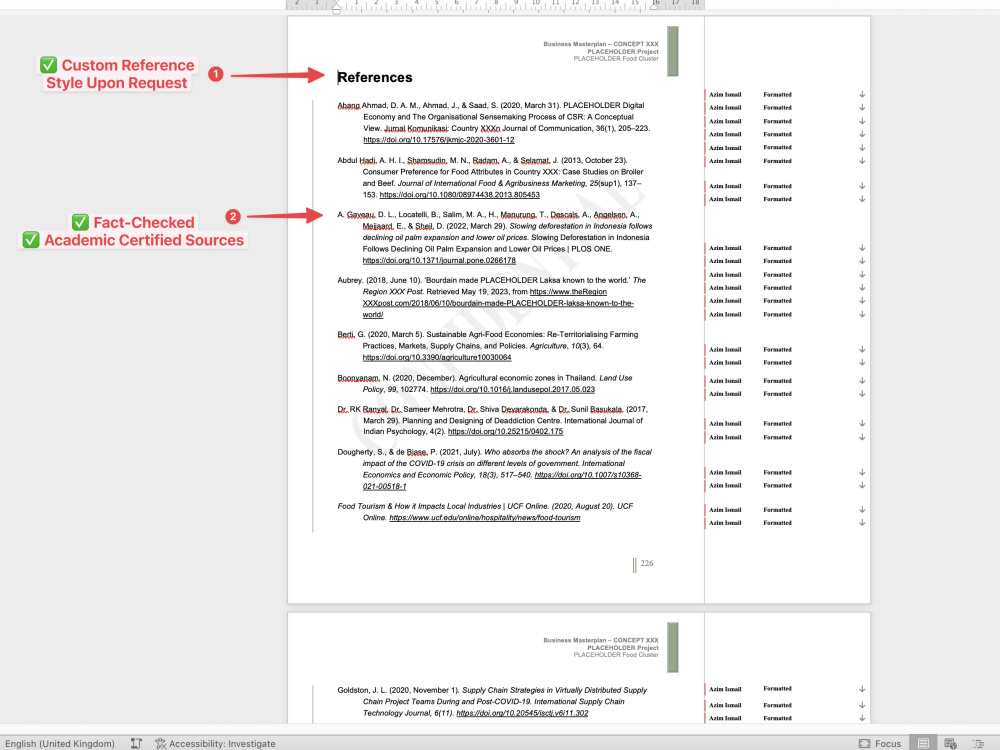Switch to Print Layout view in status bar
Viewport: 1000px width, 750px height.
(x=923, y=743)
